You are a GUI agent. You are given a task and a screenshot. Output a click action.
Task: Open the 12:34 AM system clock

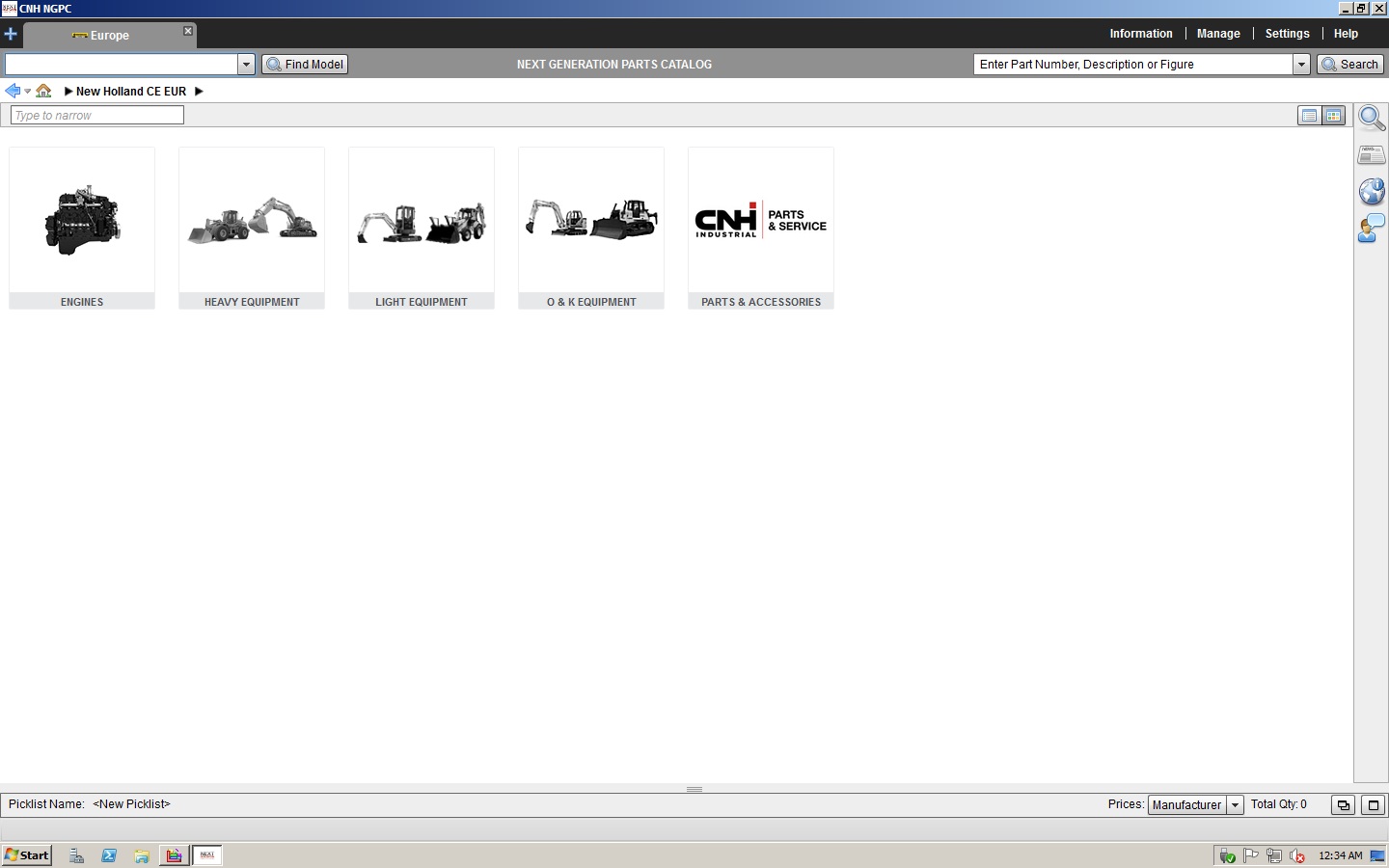pos(1340,856)
